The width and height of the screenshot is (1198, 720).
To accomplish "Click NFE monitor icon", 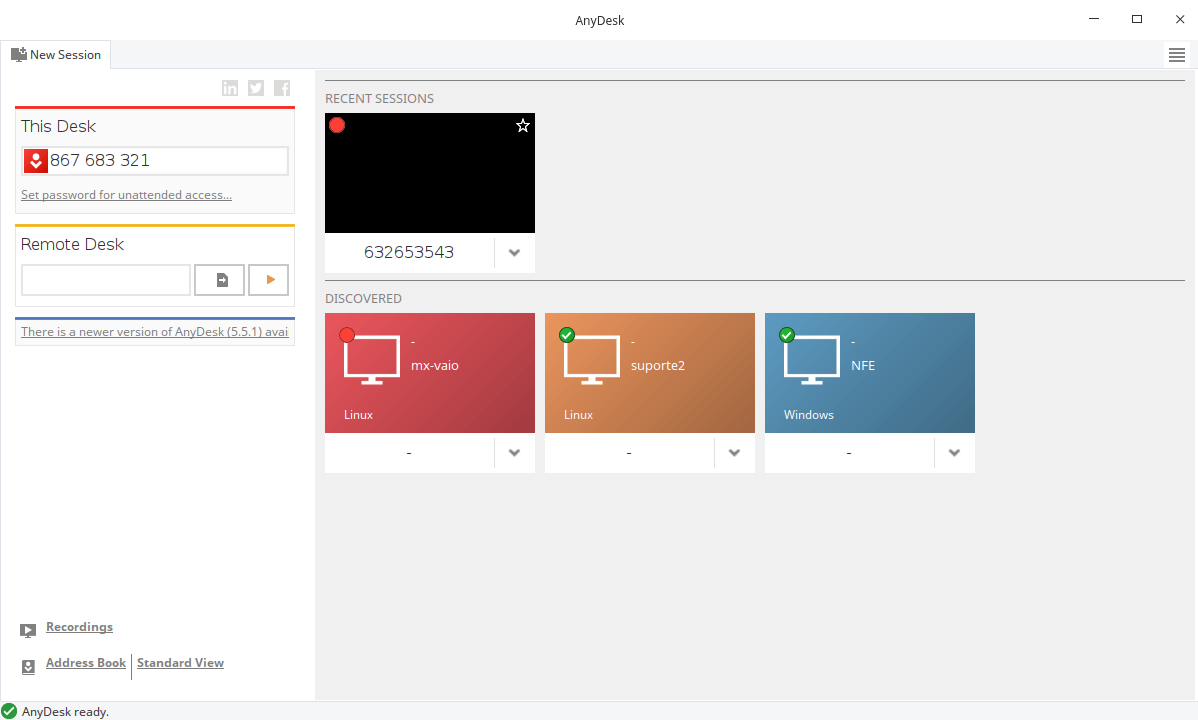I will 811,359.
